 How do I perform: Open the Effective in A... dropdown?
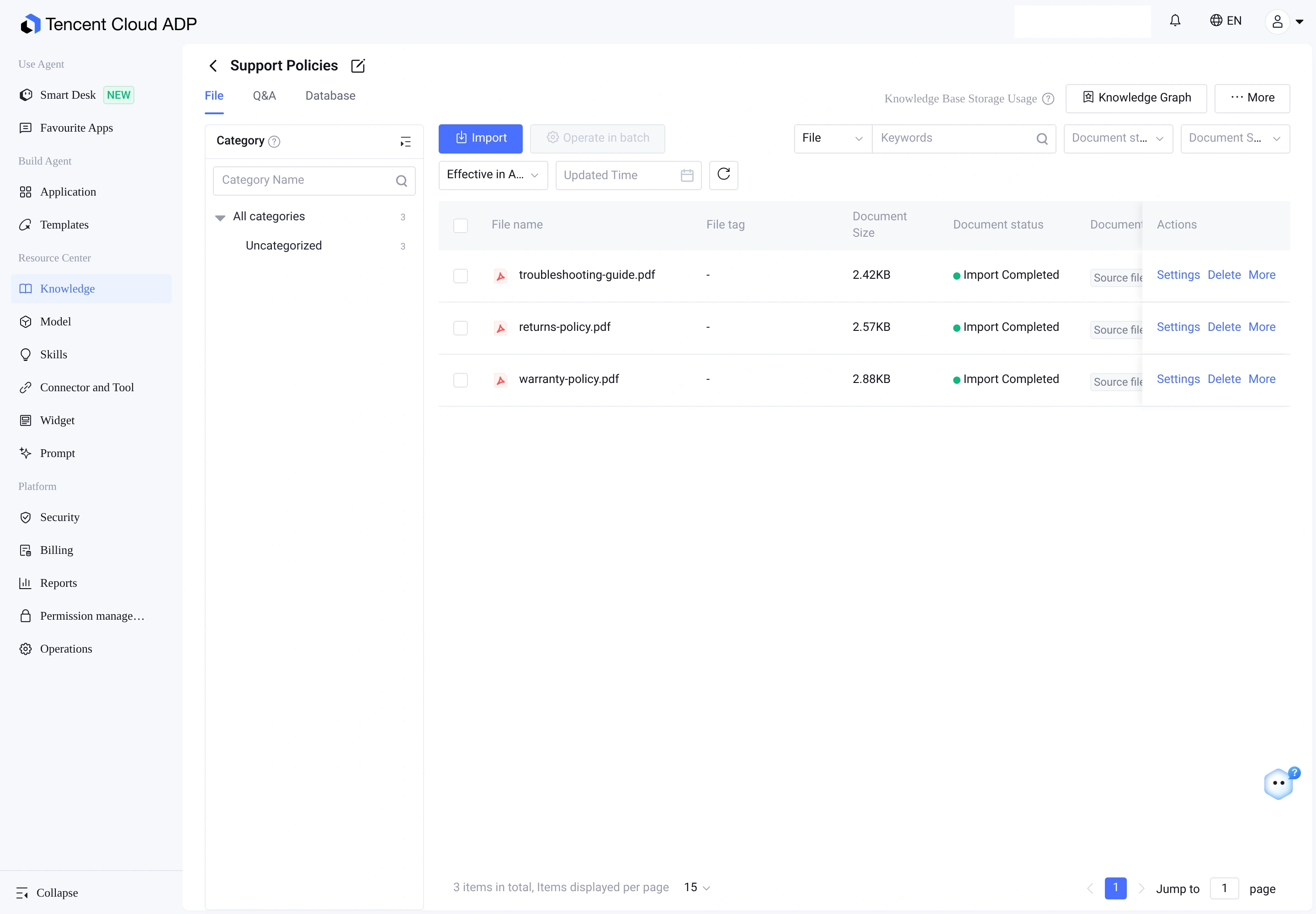(x=493, y=175)
